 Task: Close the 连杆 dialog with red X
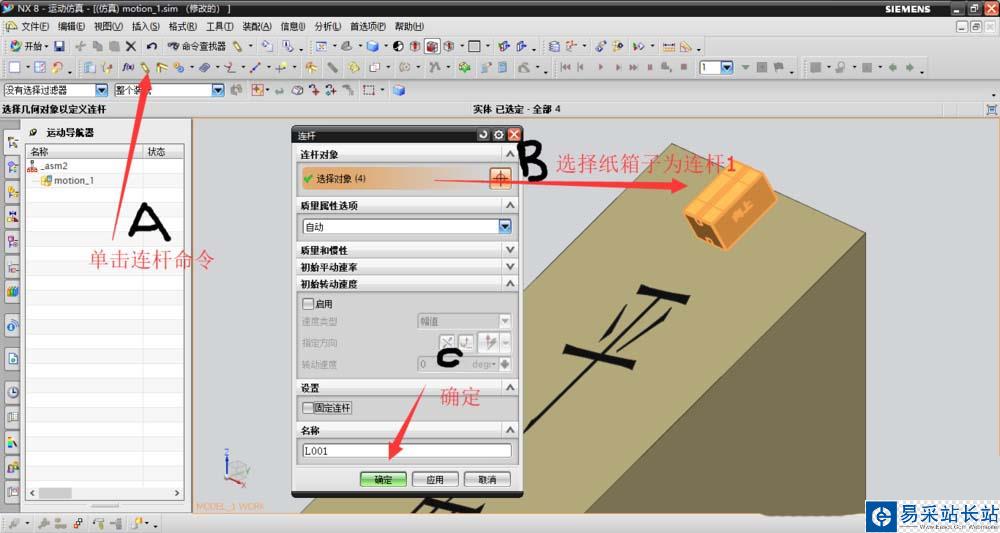pos(514,135)
